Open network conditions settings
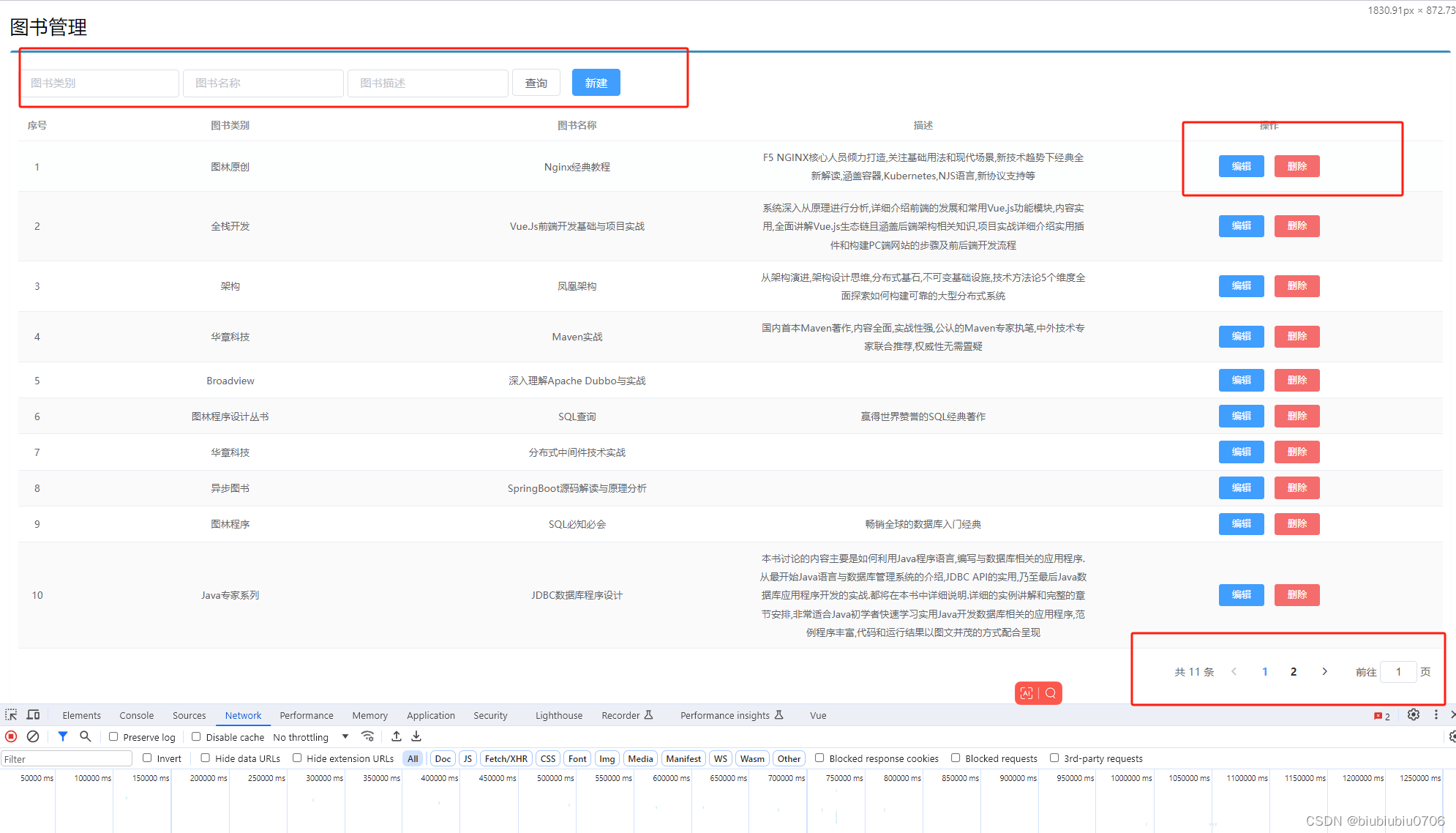Screen dimensions: 1456x833 367,736
